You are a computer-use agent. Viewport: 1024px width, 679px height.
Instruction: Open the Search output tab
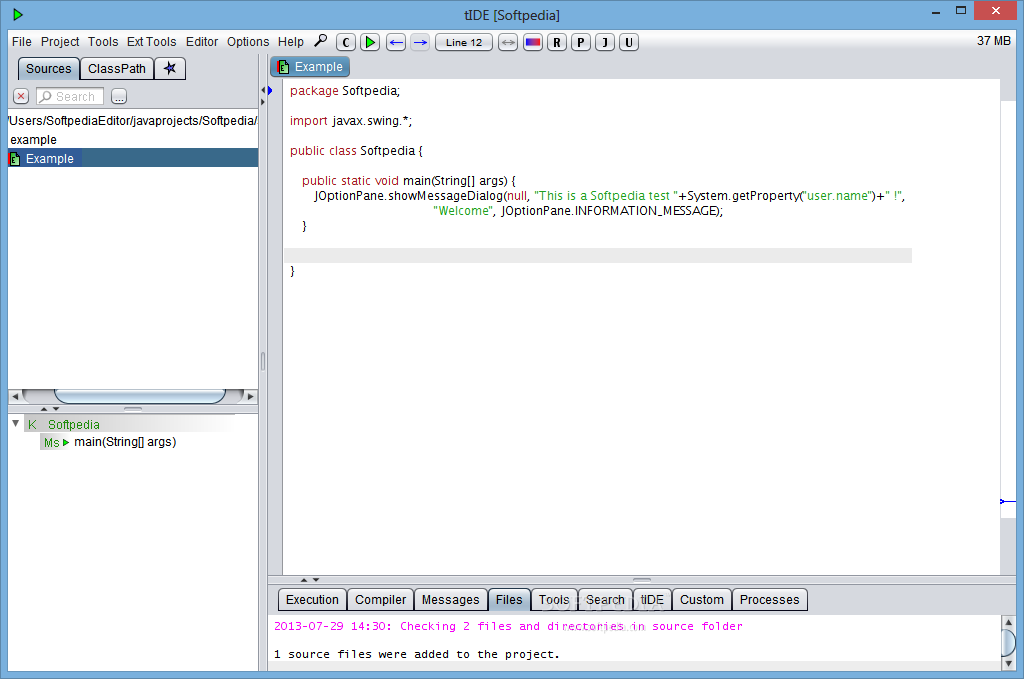[605, 599]
